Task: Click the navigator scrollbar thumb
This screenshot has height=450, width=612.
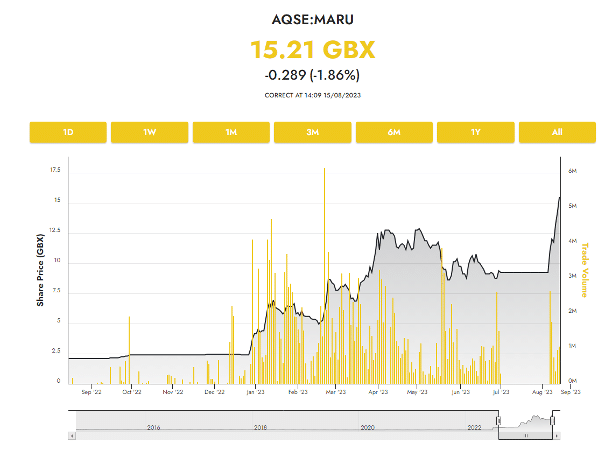Action: click(527, 435)
